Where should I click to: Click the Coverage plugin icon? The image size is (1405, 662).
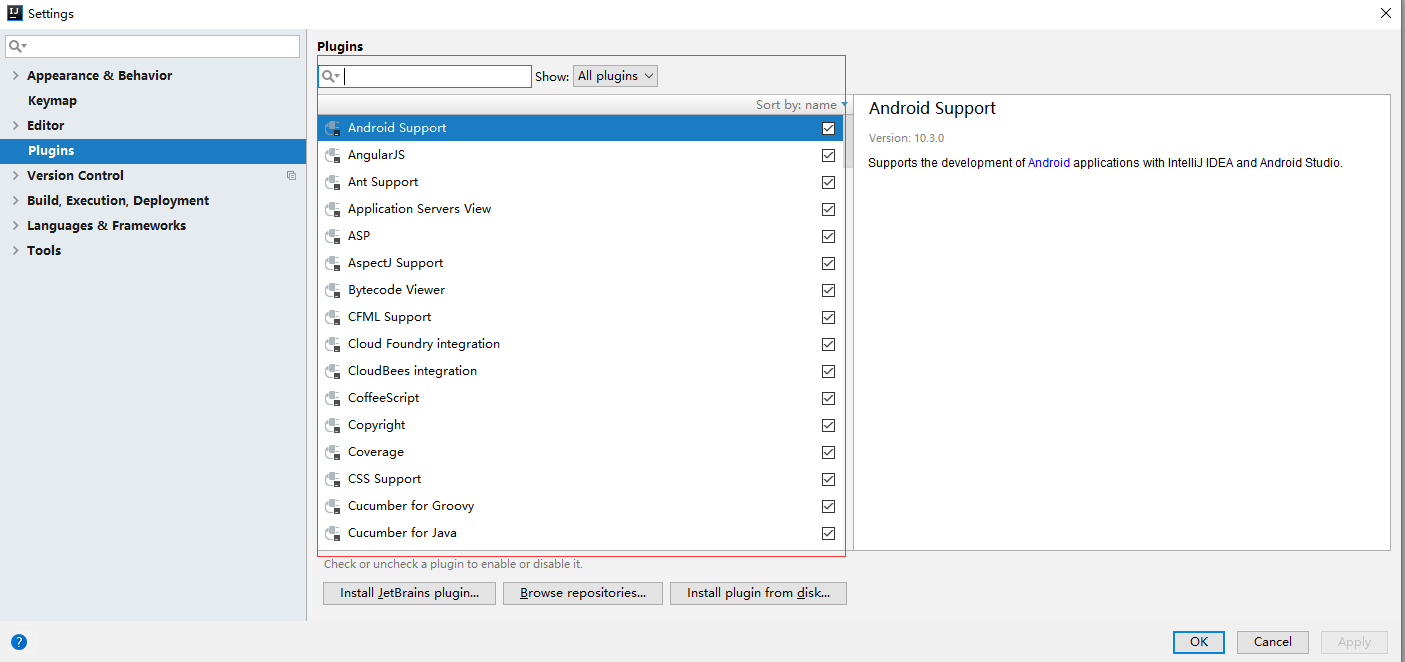333,451
